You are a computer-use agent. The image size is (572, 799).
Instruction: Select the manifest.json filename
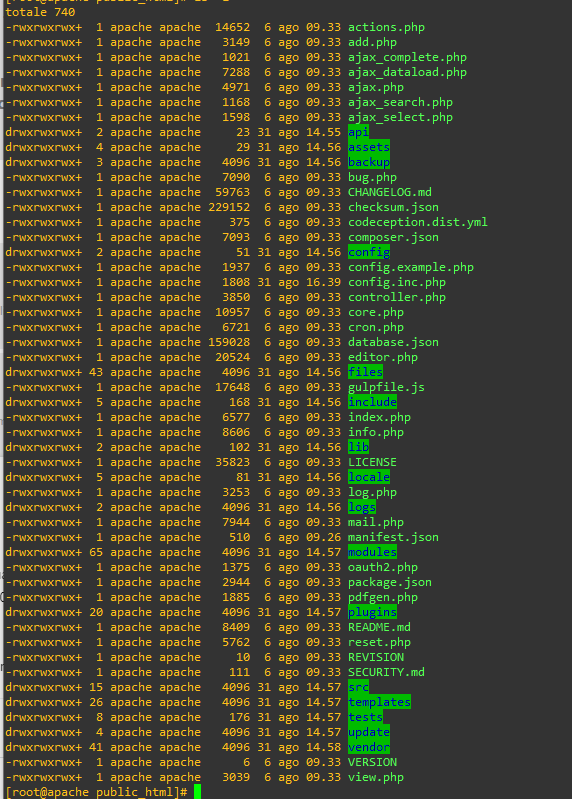click(x=393, y=538)
